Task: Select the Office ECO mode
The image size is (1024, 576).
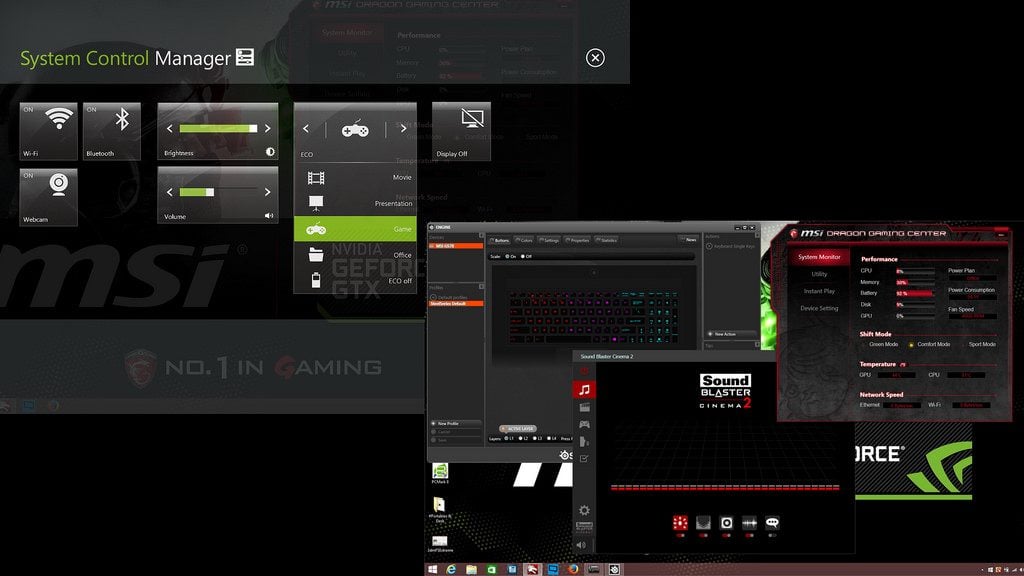Action: tap(355, 255)
